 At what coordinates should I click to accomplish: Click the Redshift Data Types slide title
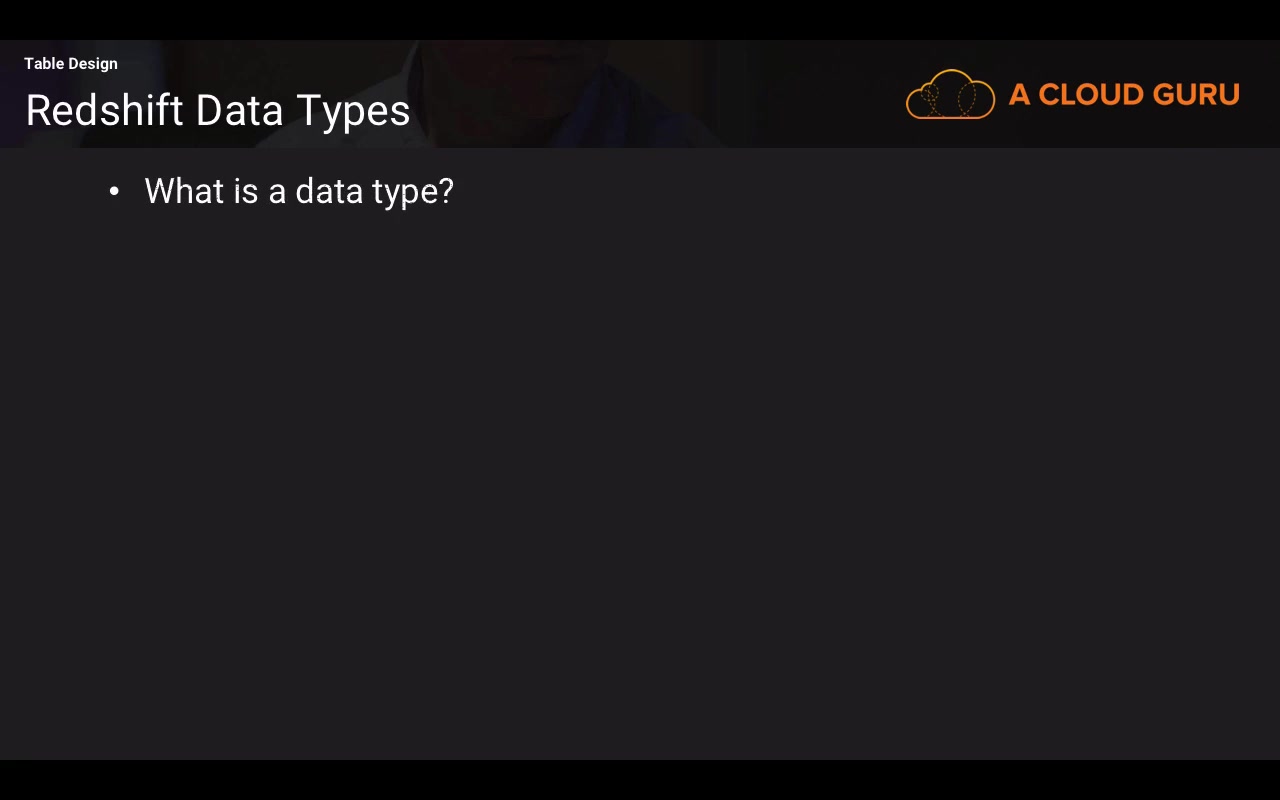(x=218, y=110)
